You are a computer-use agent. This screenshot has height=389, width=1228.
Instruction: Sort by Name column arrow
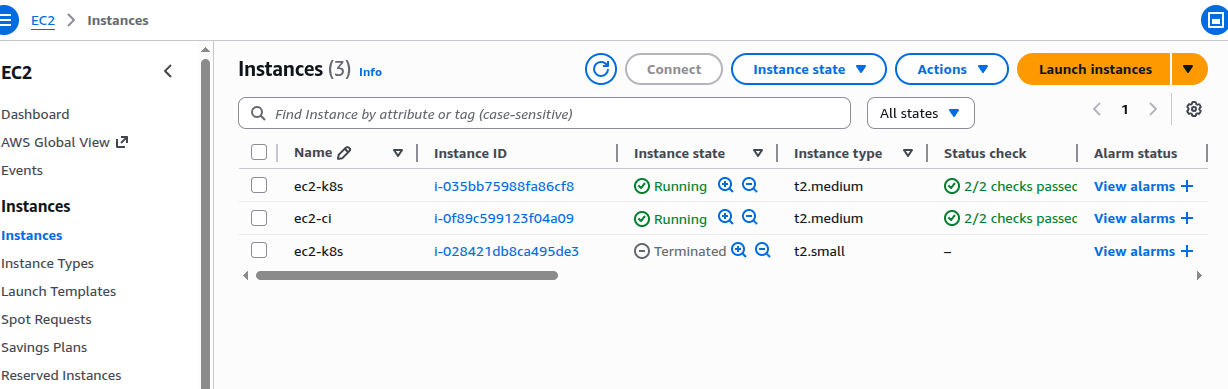[x=398, y=153]
